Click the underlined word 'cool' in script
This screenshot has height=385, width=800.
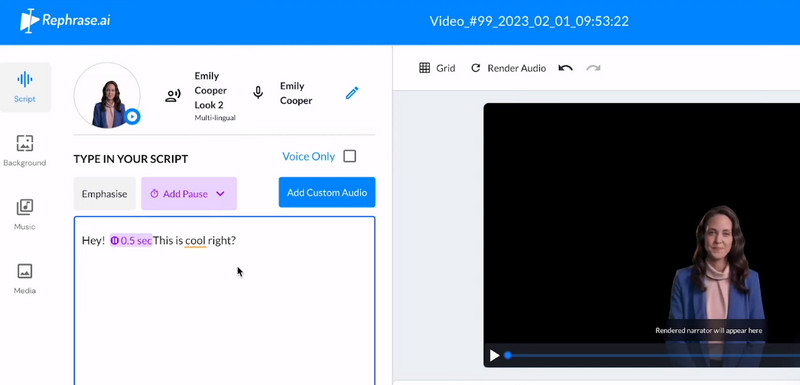(195, 240)
